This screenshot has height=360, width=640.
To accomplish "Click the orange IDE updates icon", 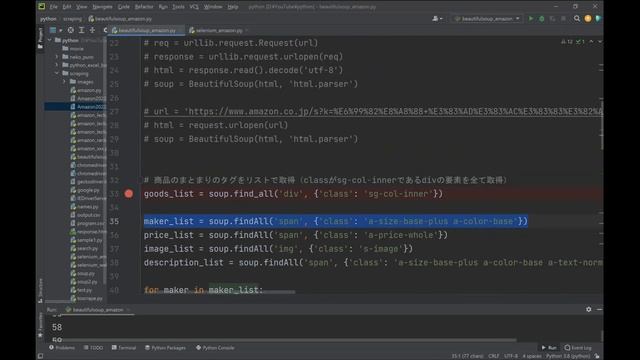I will [588, 19].
